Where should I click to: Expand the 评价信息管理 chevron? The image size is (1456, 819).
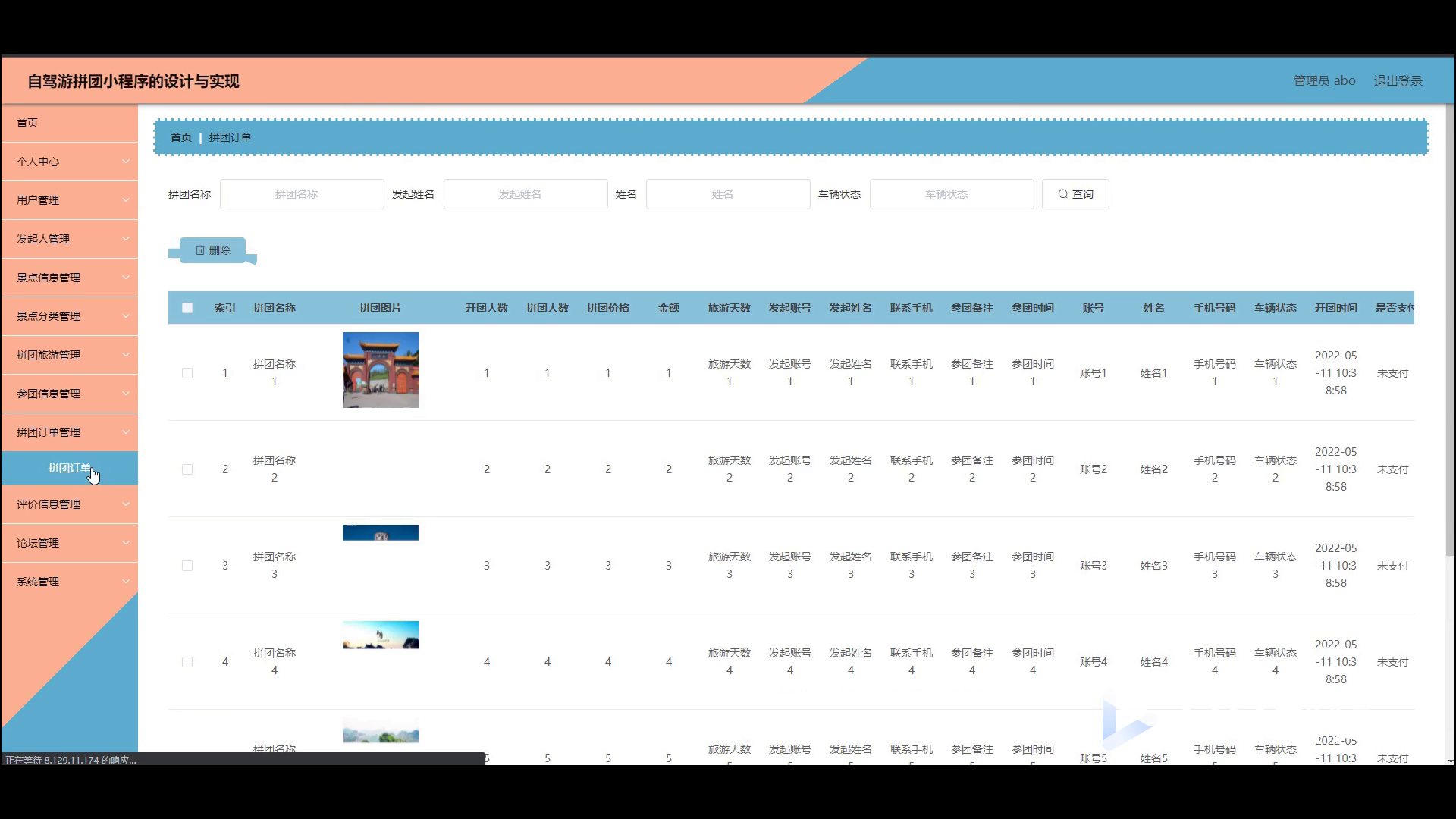coord(126,504)
